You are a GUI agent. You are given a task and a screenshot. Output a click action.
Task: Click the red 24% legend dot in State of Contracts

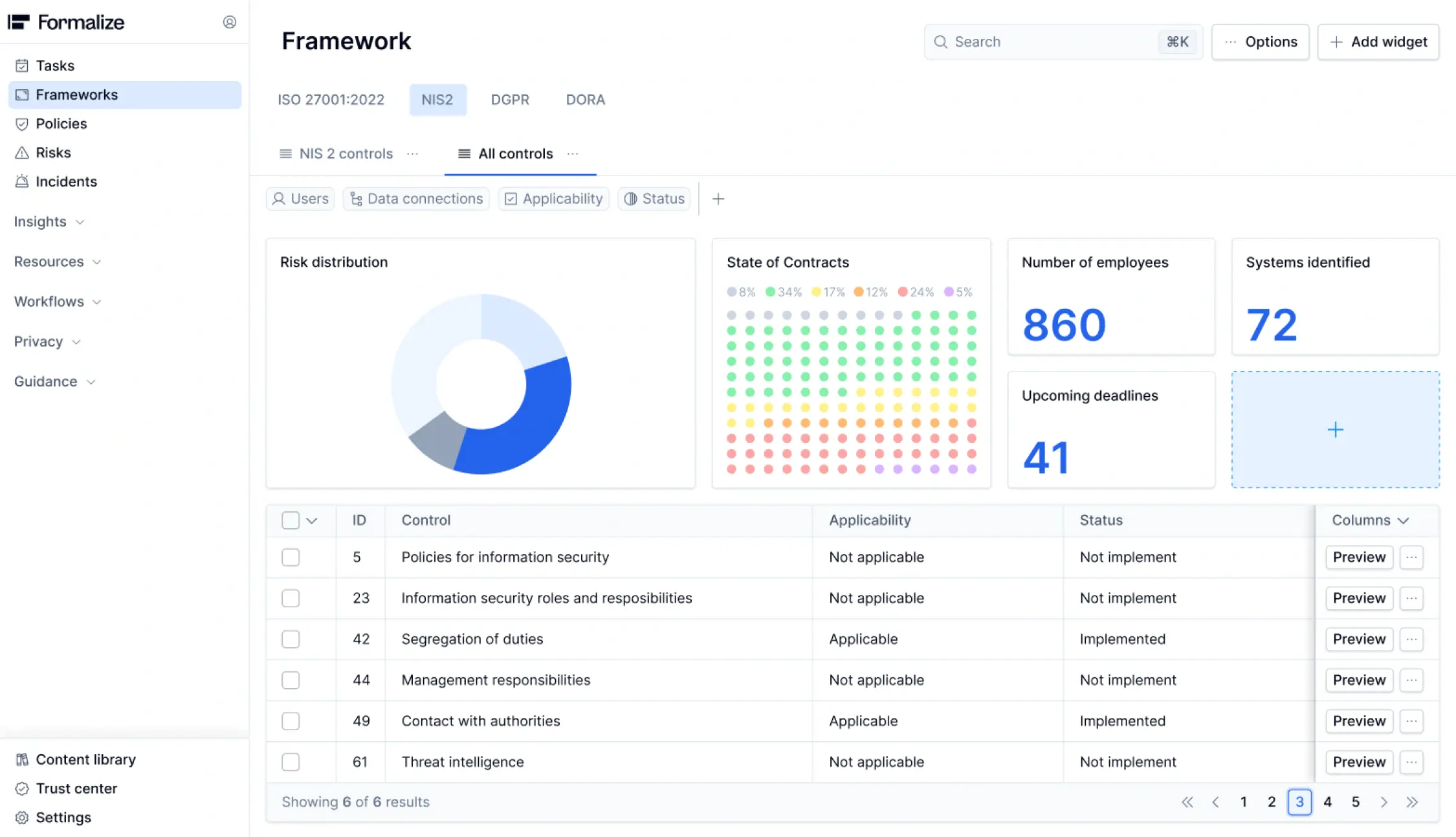click(x=902, y=292)
